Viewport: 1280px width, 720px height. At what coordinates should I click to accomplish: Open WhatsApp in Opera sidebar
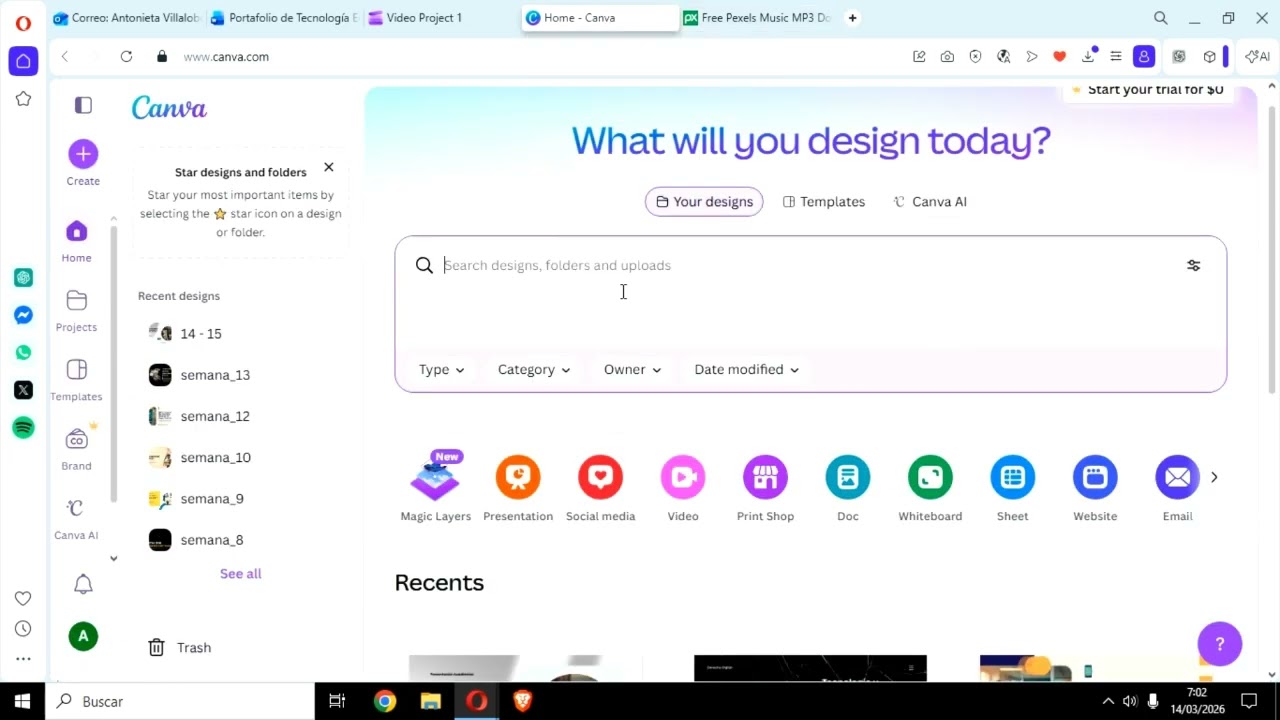point(23,352)
